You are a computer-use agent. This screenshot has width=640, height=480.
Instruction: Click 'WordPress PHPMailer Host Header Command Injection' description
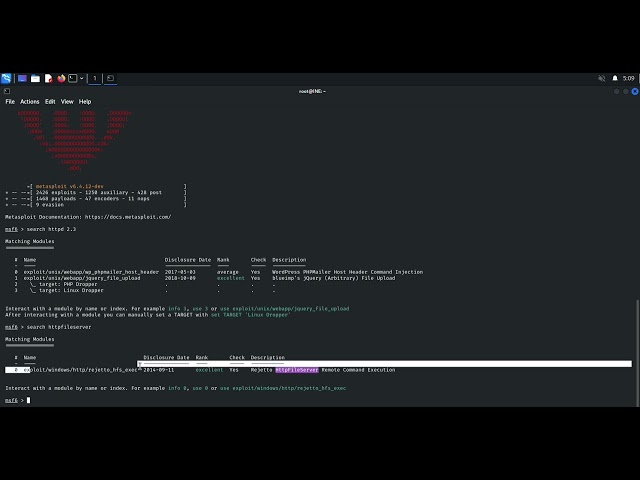pyautogui.click(x=347, y=272)
